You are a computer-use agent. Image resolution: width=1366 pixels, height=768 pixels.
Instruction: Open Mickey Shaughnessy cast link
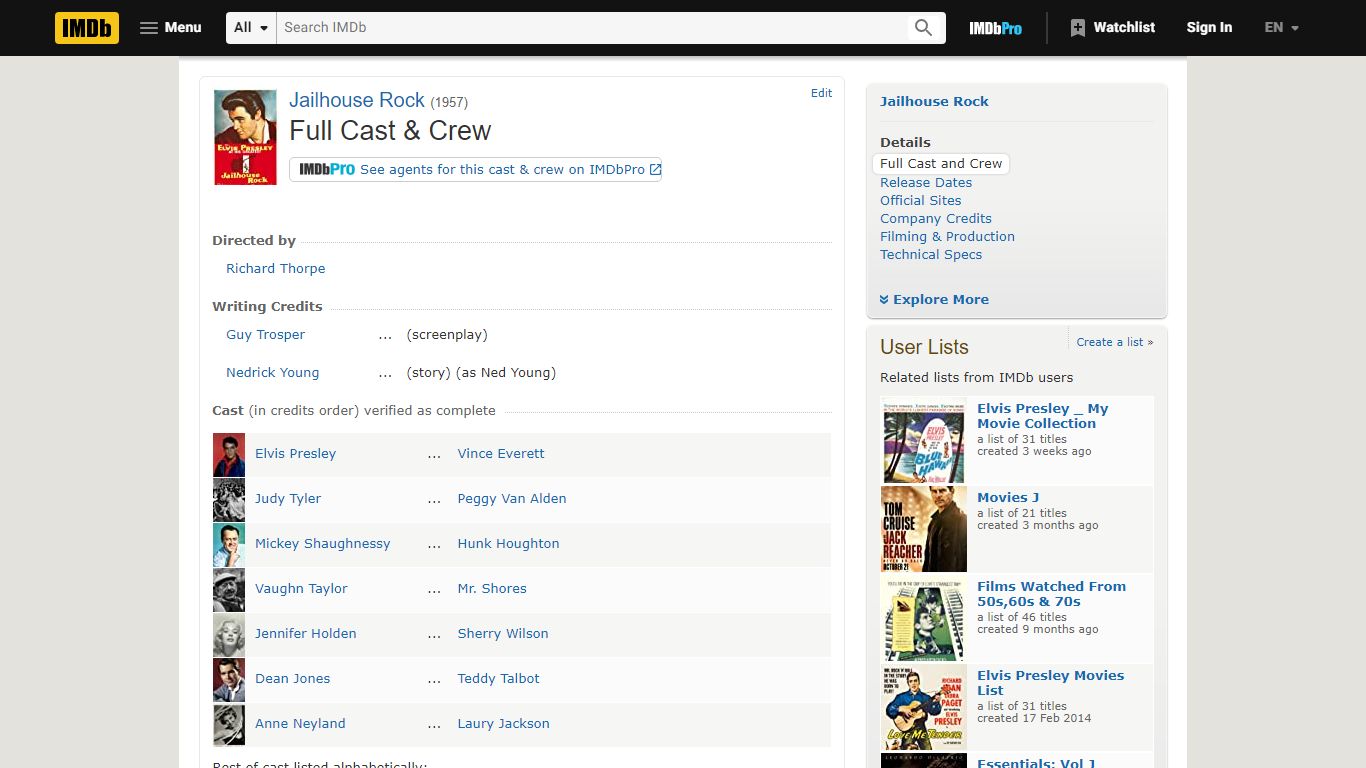[x=322, y=544]
